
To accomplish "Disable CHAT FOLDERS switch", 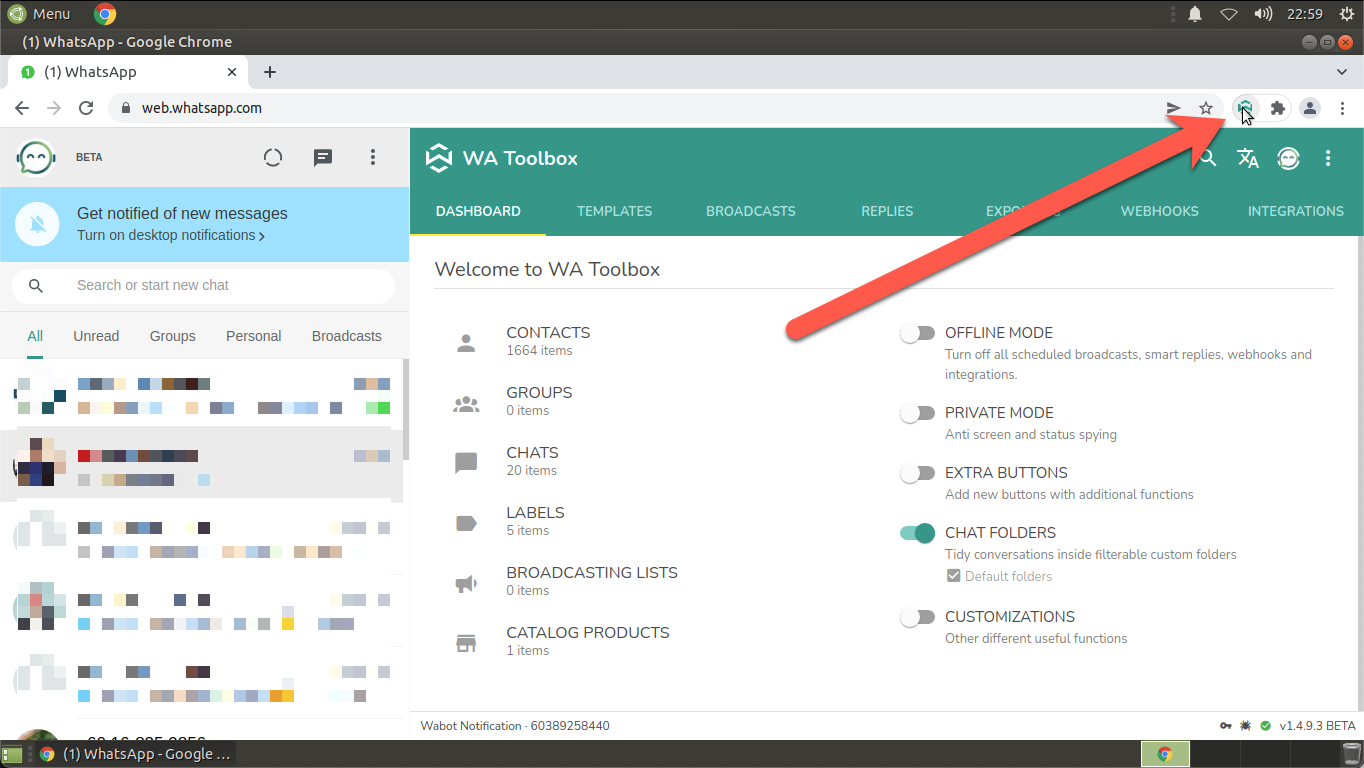I will pyautogui.click(x=917, y=533).
